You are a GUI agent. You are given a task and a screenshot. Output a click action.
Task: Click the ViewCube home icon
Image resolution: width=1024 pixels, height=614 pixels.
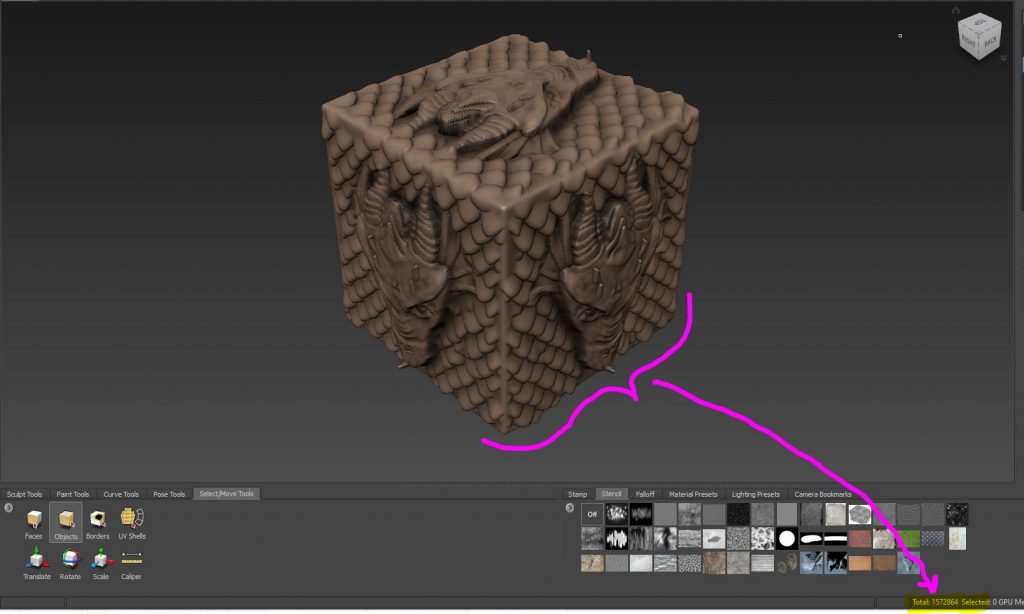click(x=956, y=10)
